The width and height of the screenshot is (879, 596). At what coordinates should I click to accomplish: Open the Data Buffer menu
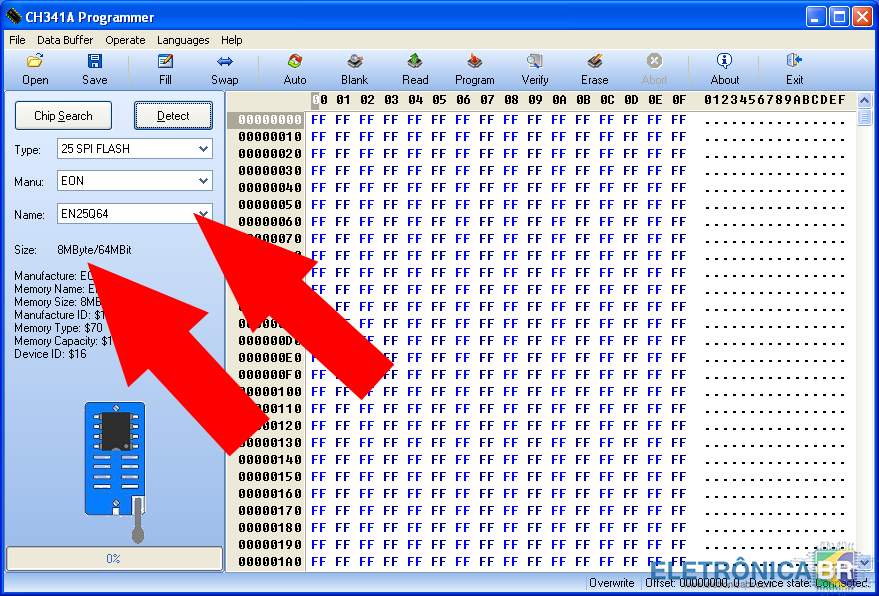tap(65, 40)
